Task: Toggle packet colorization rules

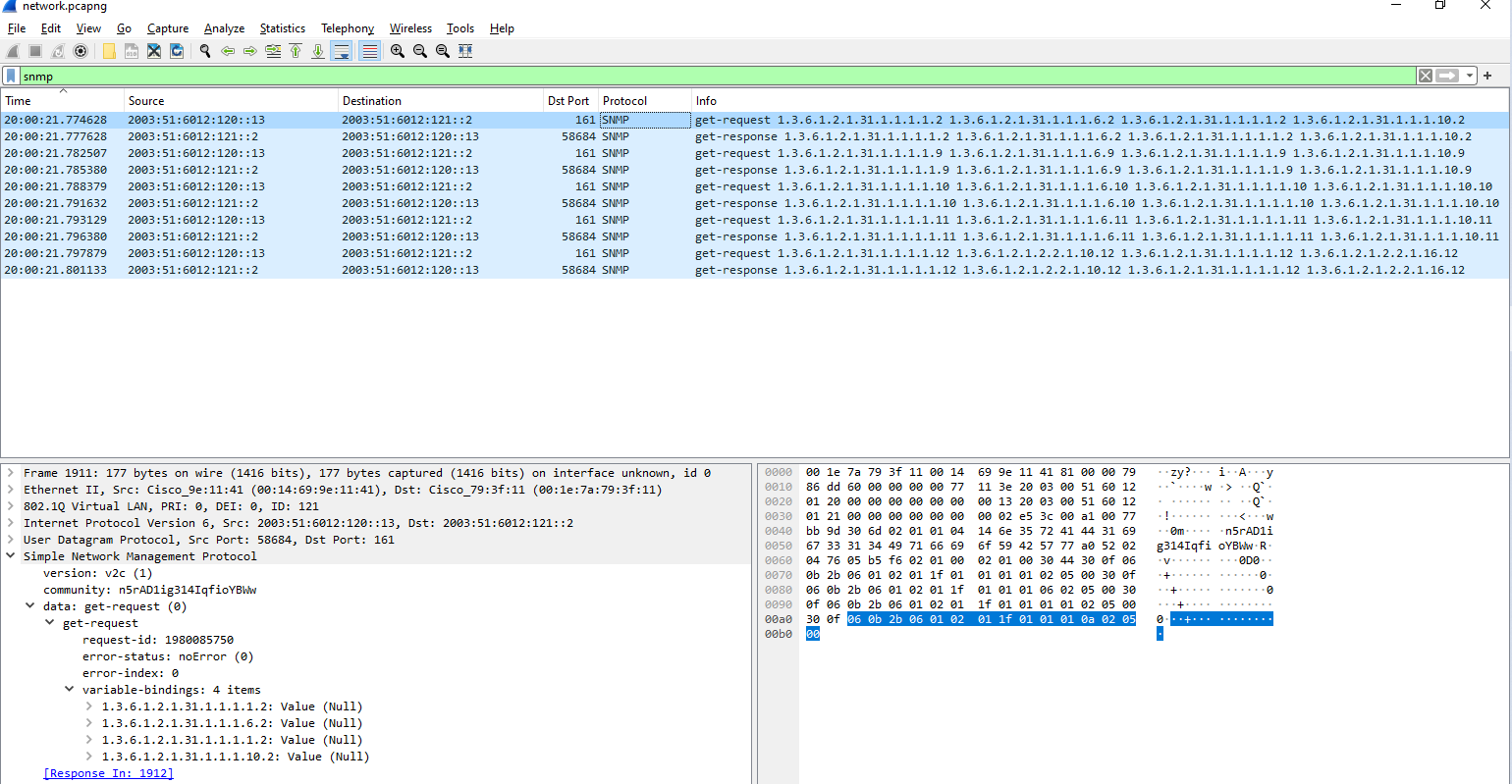Action: pos(369,51)
